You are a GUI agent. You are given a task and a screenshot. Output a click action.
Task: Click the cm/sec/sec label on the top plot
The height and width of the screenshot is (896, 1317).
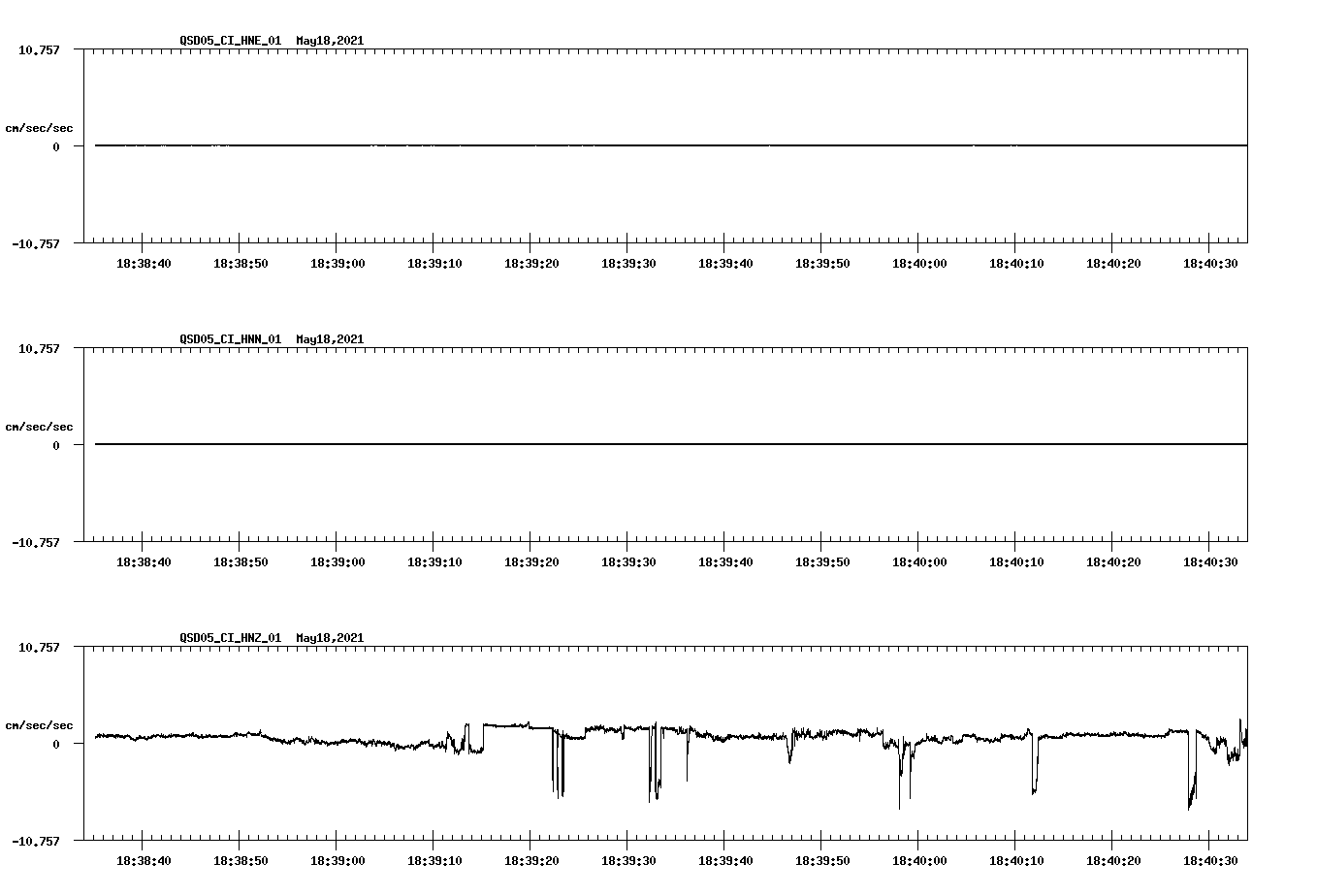tap(40, 126)
